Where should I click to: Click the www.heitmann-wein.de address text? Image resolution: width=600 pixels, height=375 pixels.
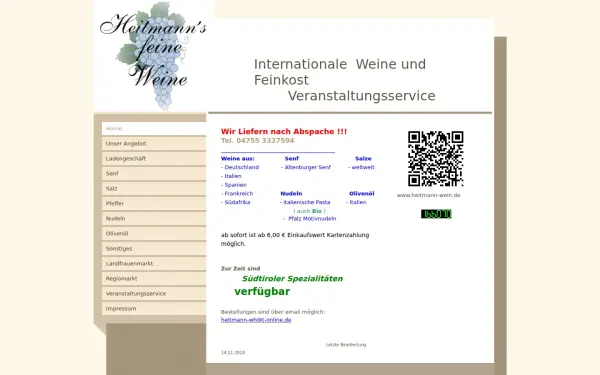pos(429,195)
